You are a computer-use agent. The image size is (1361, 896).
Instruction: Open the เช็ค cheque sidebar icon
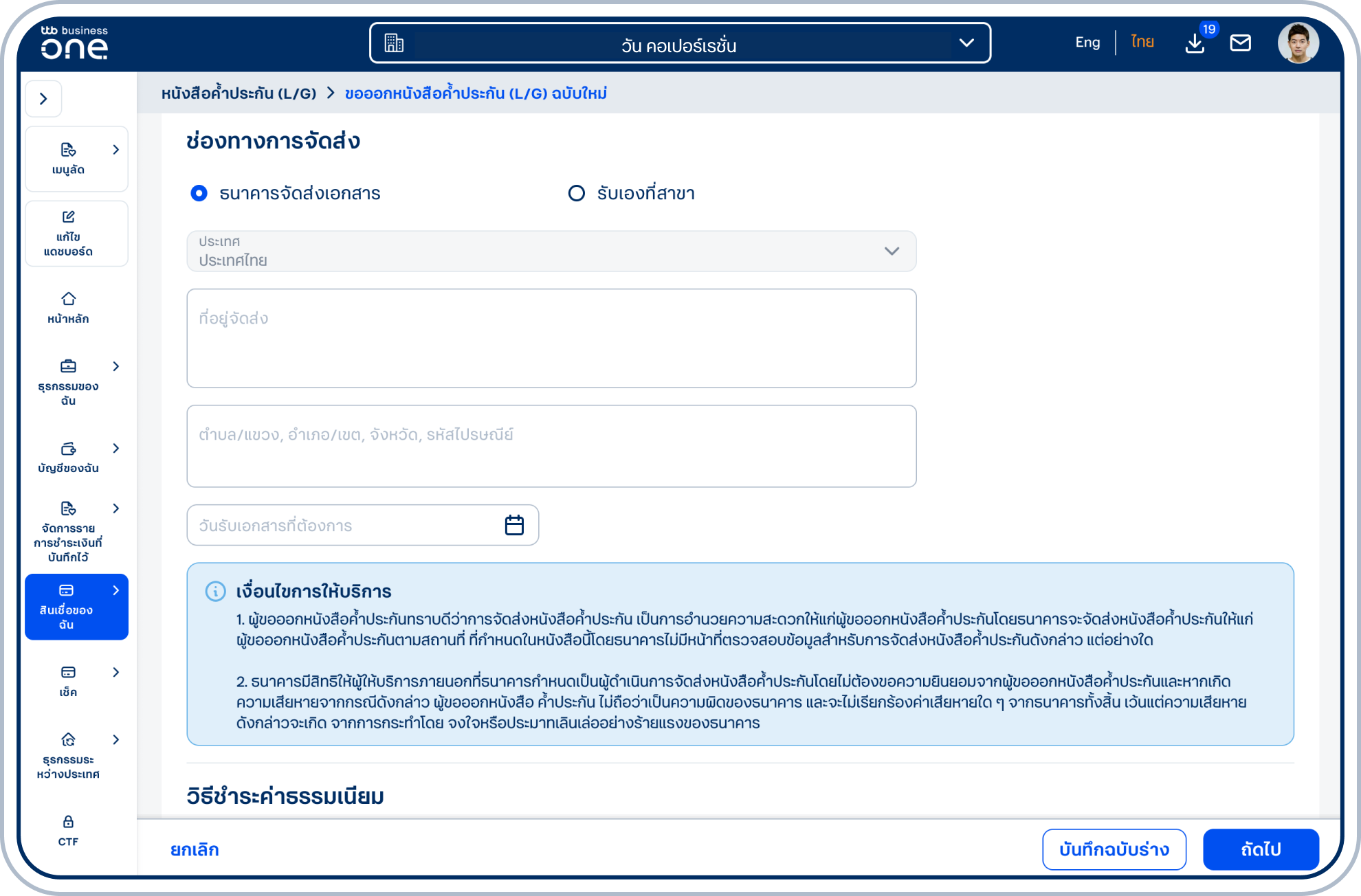click(x=68, y=673)
